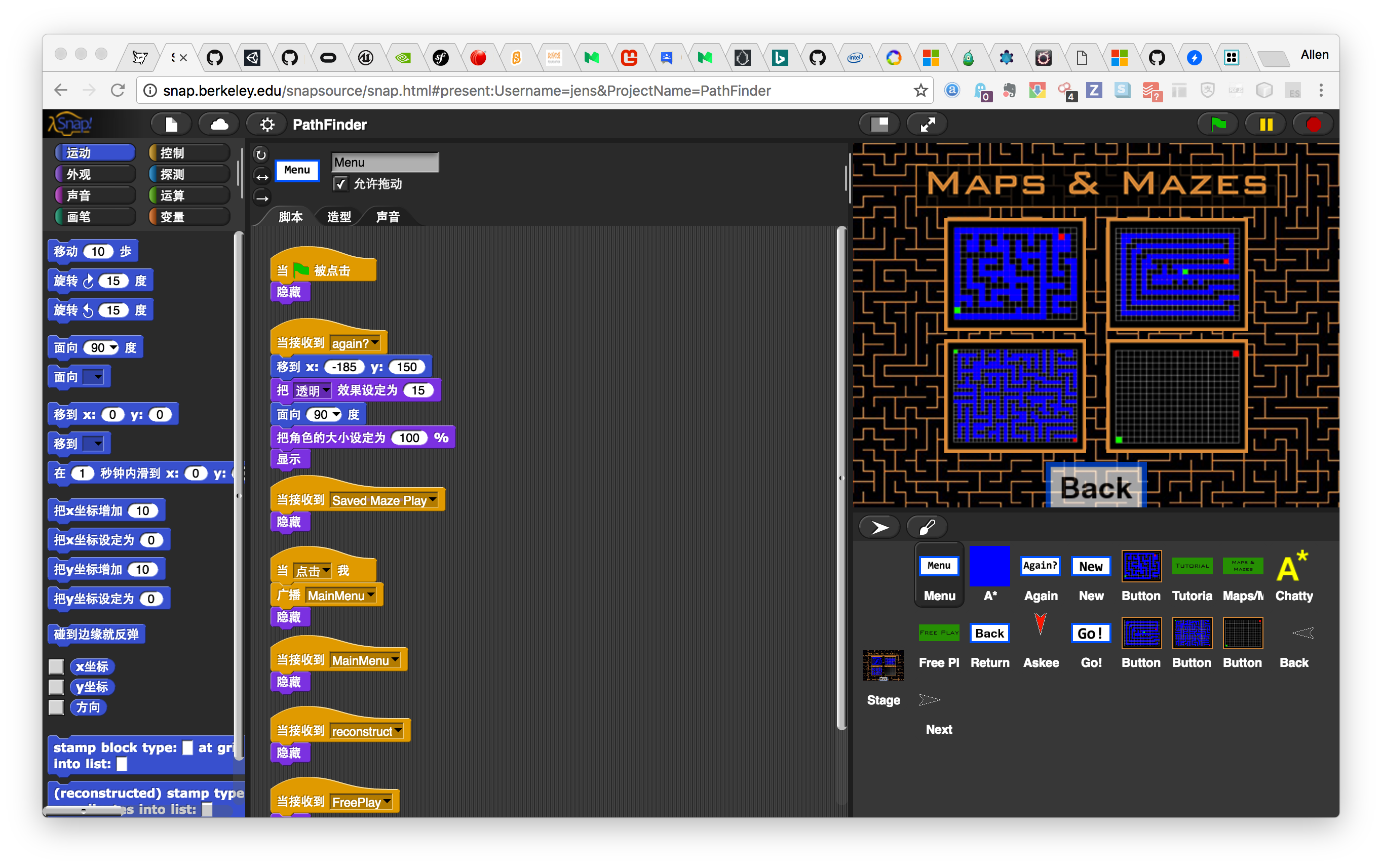
Task: Switch to the 声音 sounds tab
Action: point(388,217)
